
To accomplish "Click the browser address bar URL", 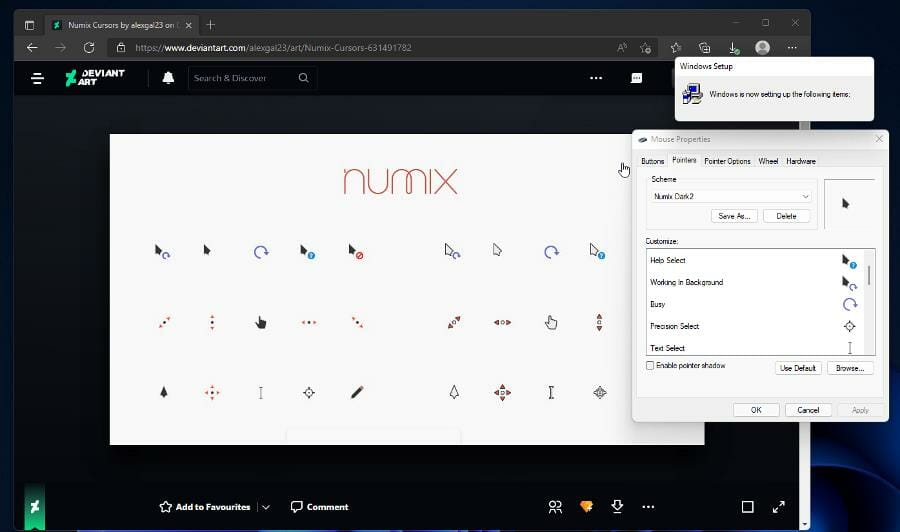I will (273, 48).
